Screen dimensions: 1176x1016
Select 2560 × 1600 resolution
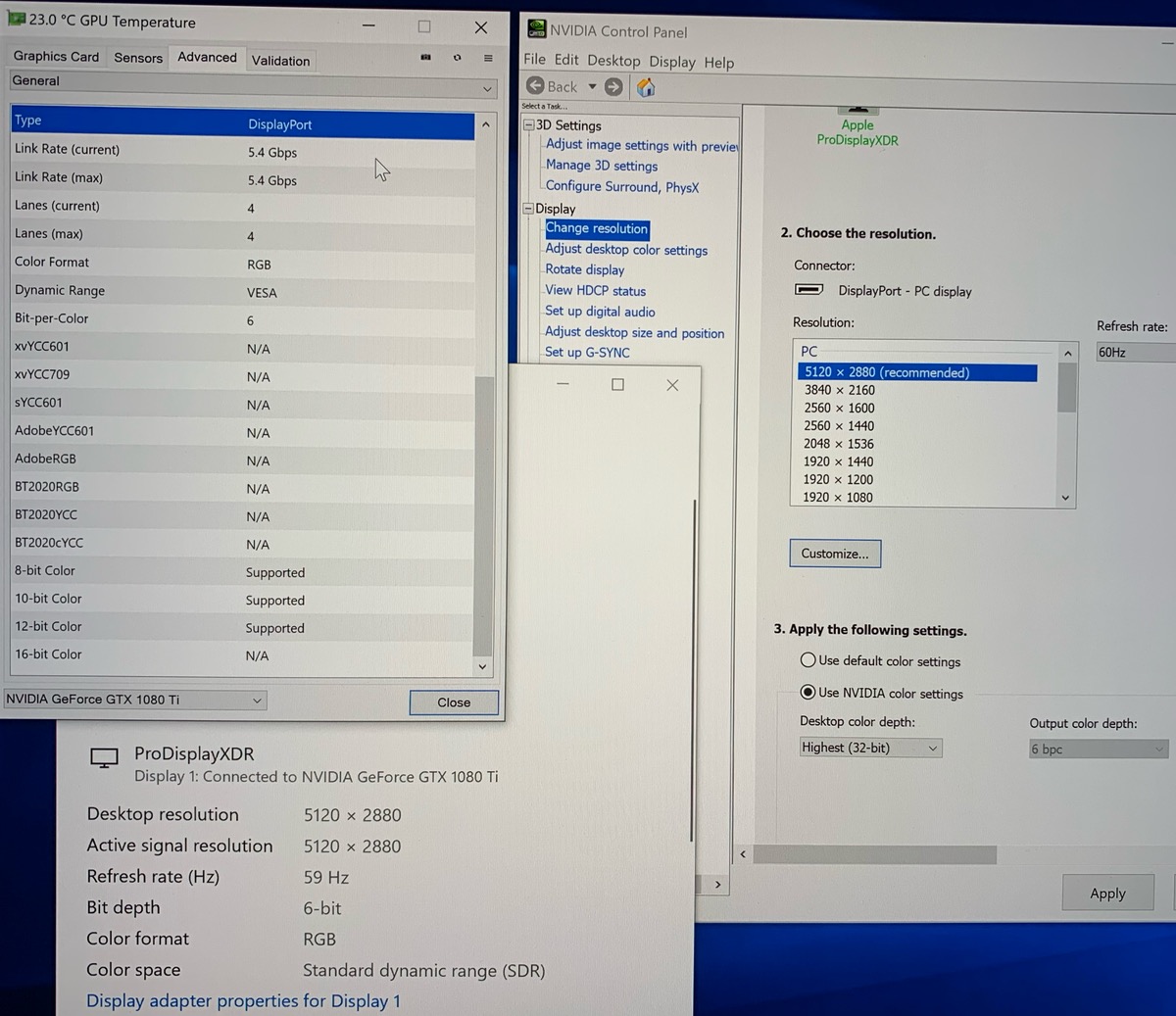(840, 408)
